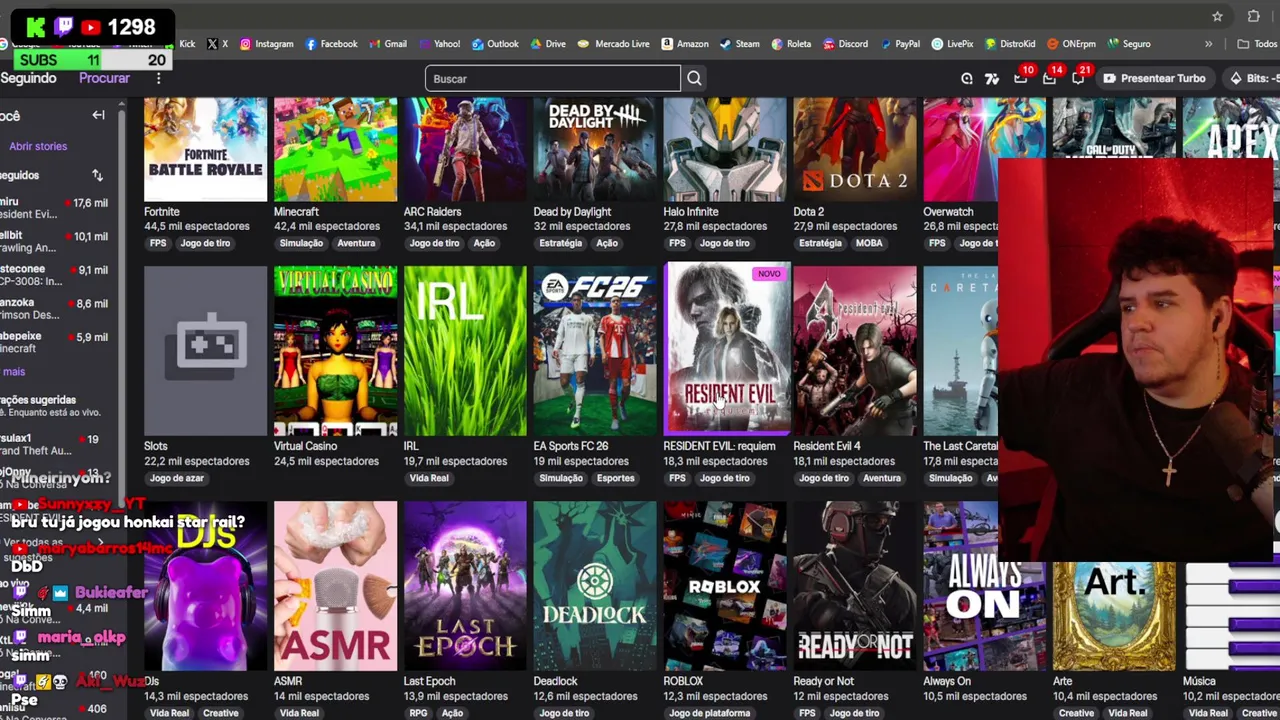This screenshot has height=720, width=1280.
Task: Switch to the Procurar tab
Action: 104,78
